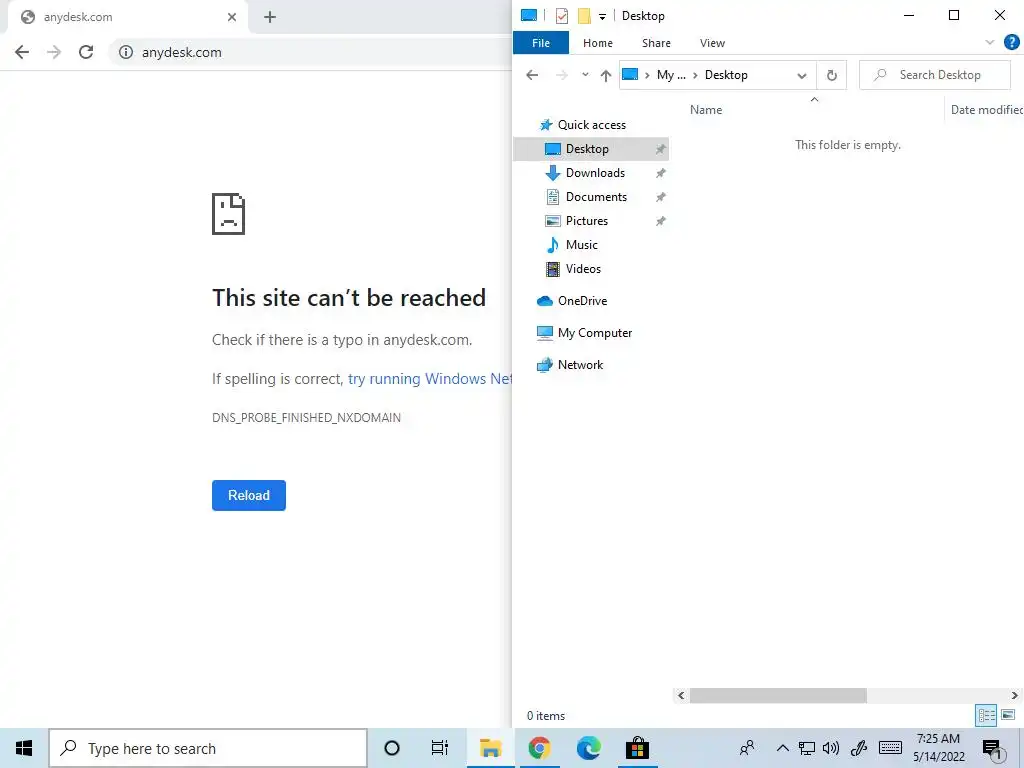Go up one folder level in Explorer

pyautogui.click(x=605, y=75)
